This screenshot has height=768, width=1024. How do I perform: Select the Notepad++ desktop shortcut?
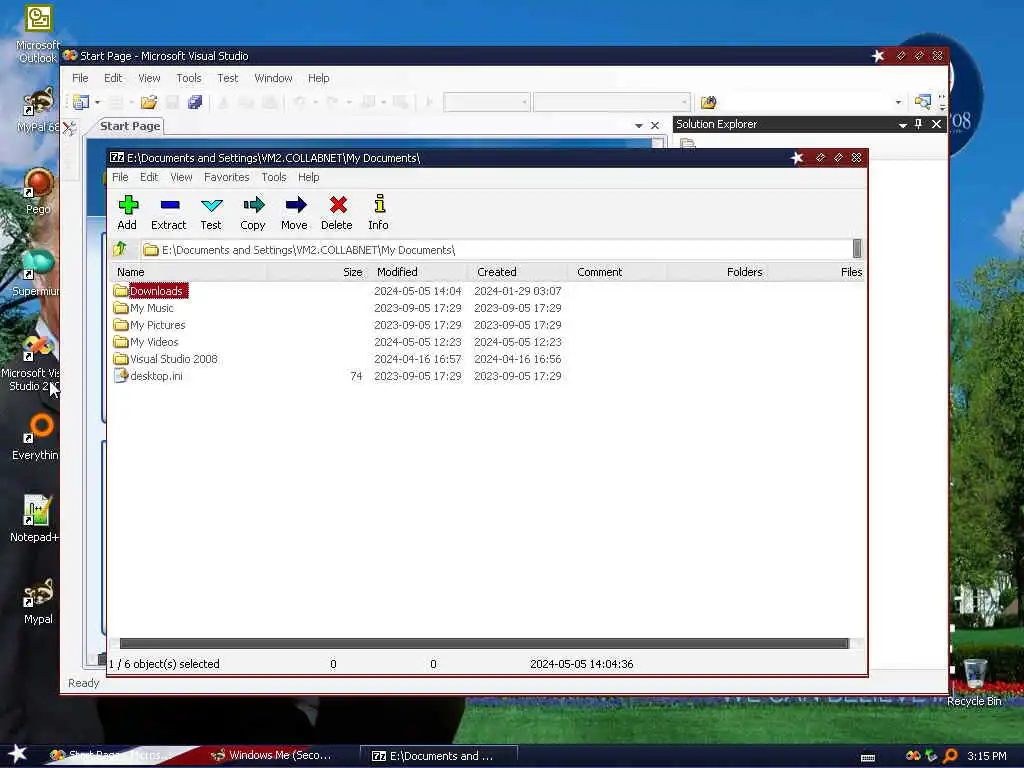click(36, 519)
